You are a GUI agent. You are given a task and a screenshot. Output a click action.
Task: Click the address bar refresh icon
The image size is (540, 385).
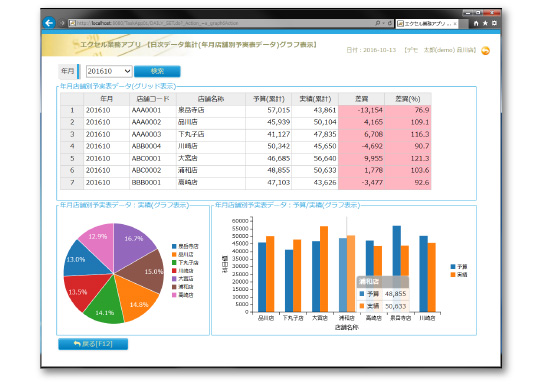click(390, 23)
